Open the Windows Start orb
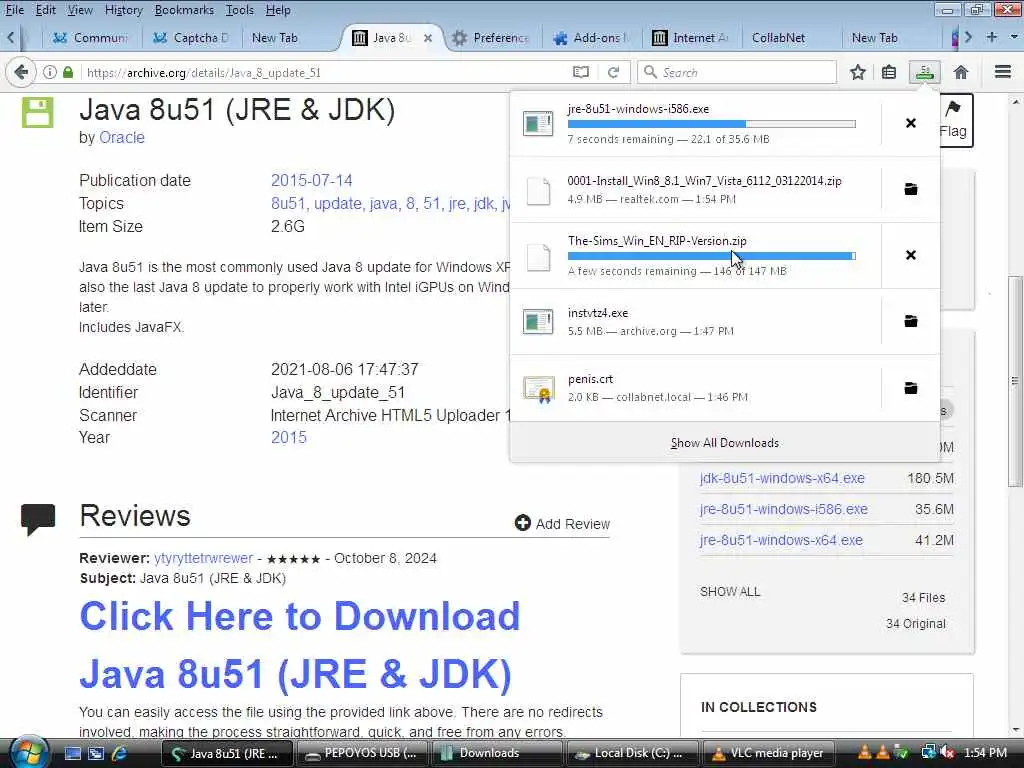Image resolution: width=1024 pixels, height=768 pixels. pyautogui.click(x=28, y=752)
